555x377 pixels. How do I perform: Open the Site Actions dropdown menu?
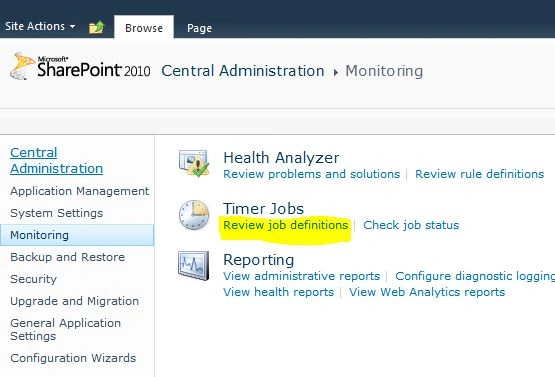[x=40, y=26]
